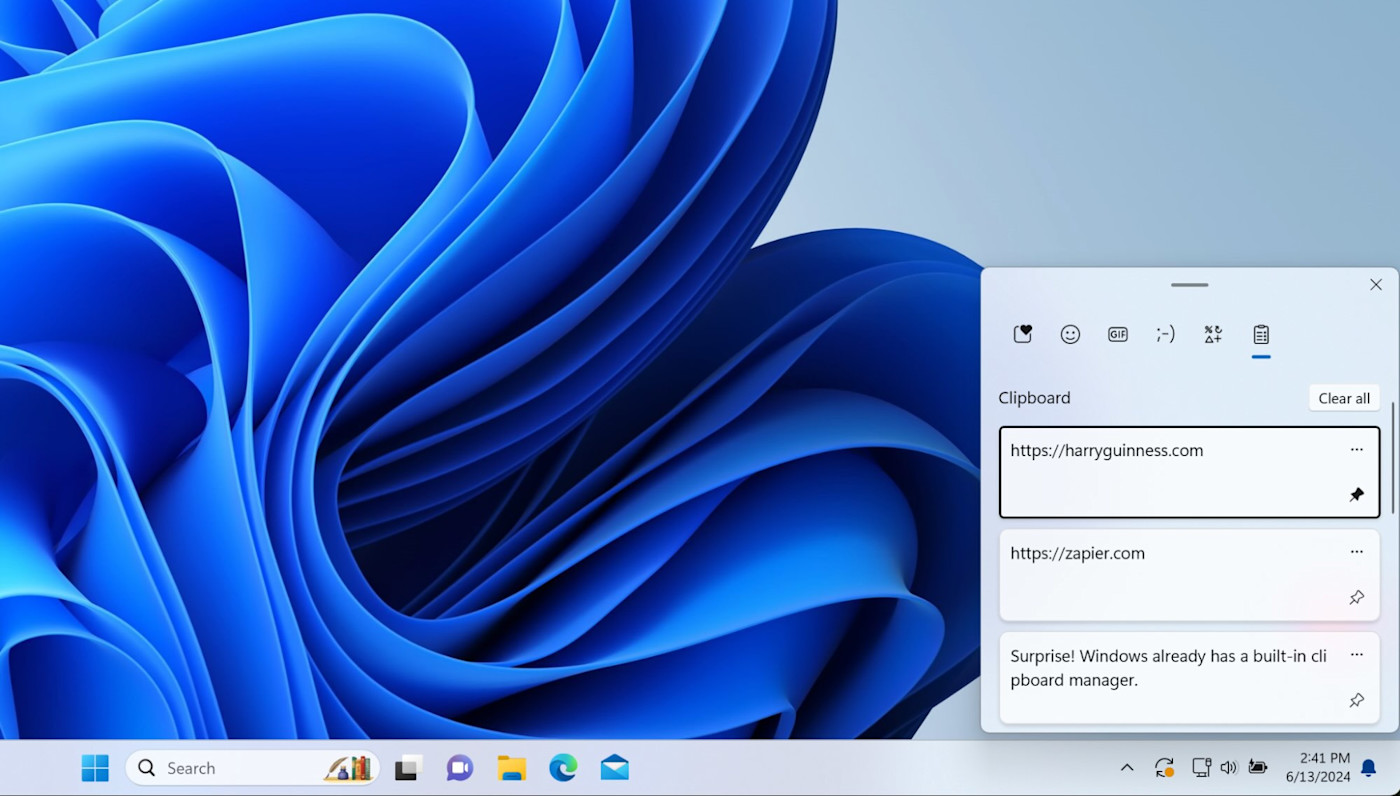
Task: Open more options for zapier.com entry
Action: point(1356,552)
